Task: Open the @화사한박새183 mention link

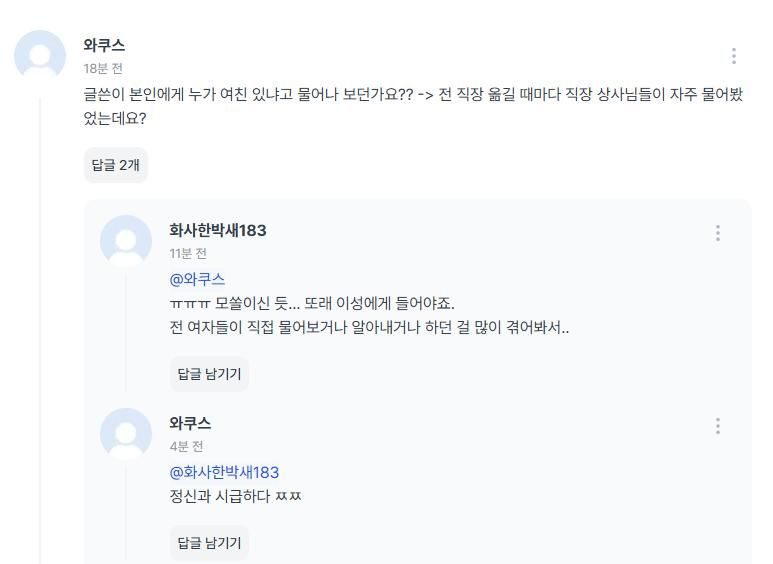Action: click(x=224, y=472)
